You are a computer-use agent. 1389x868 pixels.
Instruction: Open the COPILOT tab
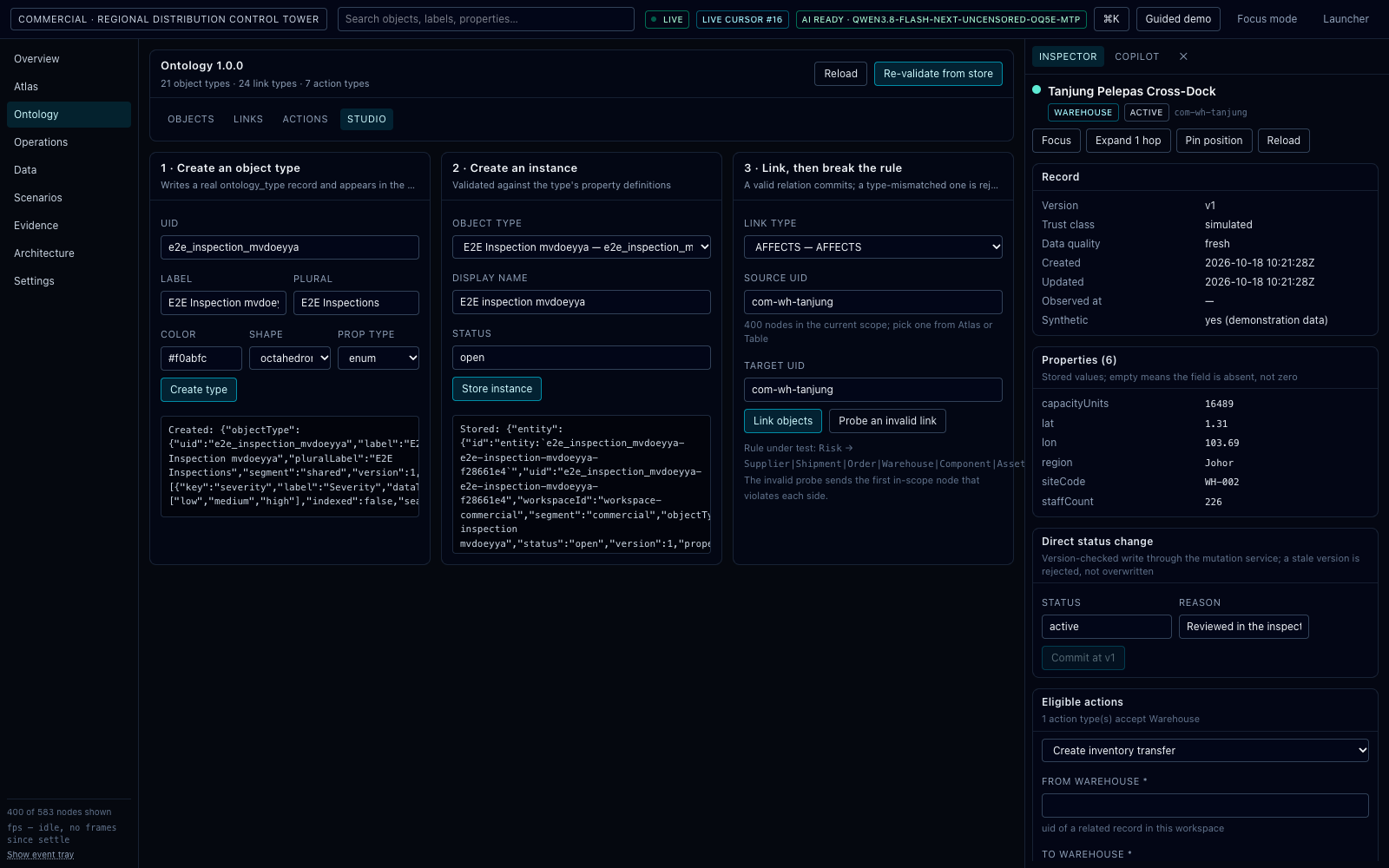tap(1137, 56)
